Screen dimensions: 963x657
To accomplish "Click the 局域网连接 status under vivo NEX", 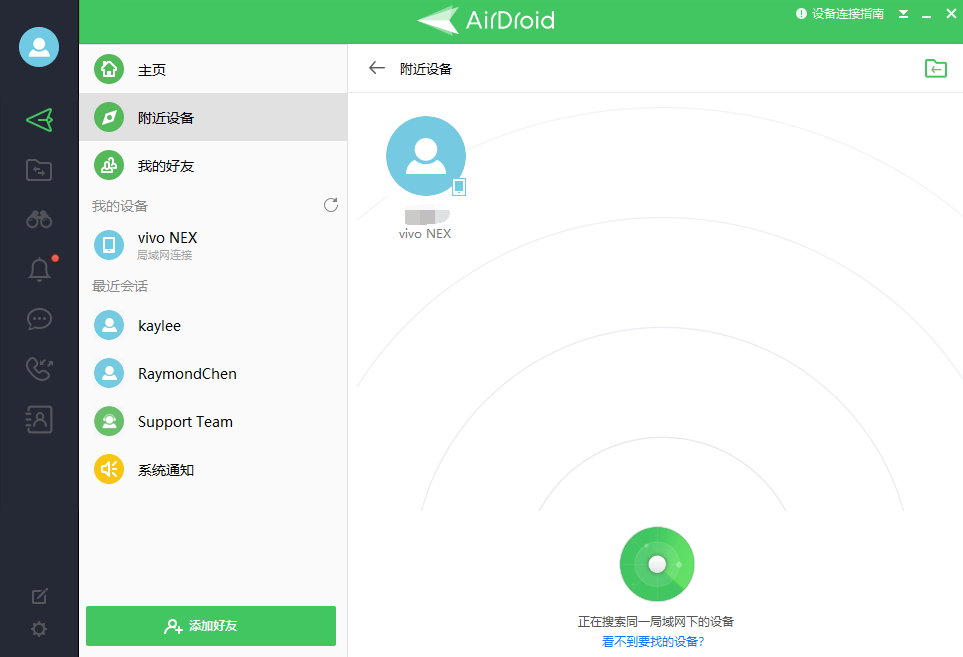I will pos(165,255).
